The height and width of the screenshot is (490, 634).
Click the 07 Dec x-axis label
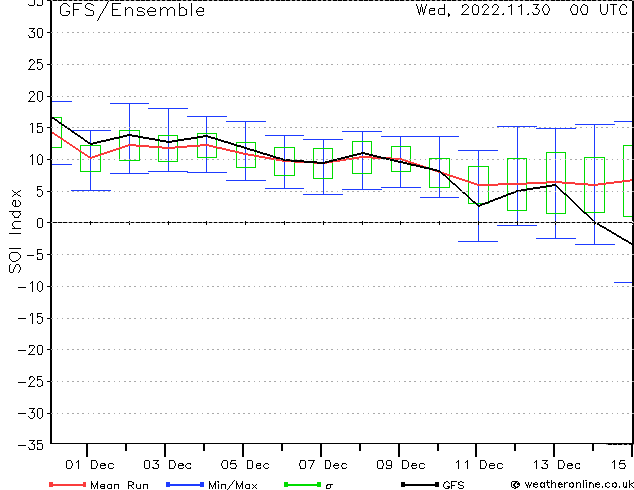323,465
